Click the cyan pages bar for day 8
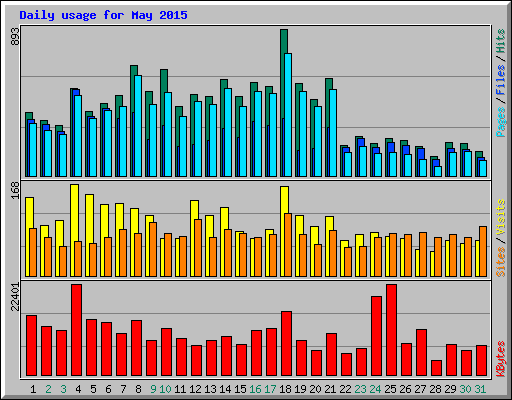512x400 pixels. [138, 126]
